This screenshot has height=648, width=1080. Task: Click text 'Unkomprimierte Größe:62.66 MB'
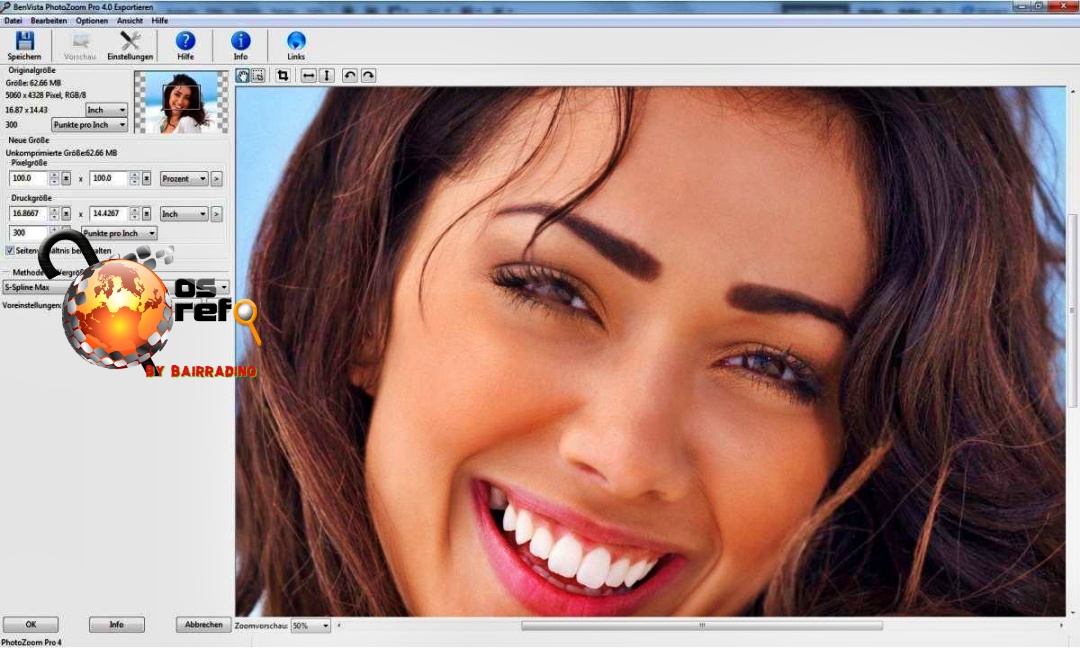pos(61,153)
